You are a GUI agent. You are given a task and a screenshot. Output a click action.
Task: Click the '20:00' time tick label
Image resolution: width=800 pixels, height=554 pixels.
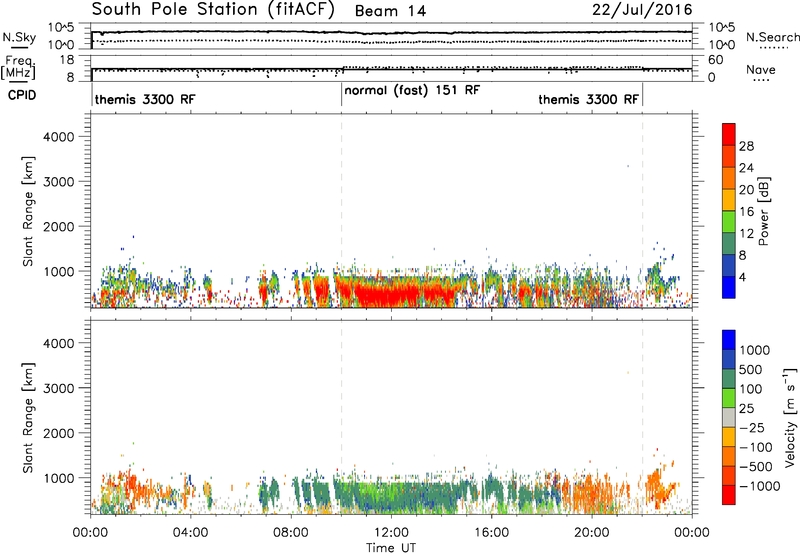coord(591,533)
